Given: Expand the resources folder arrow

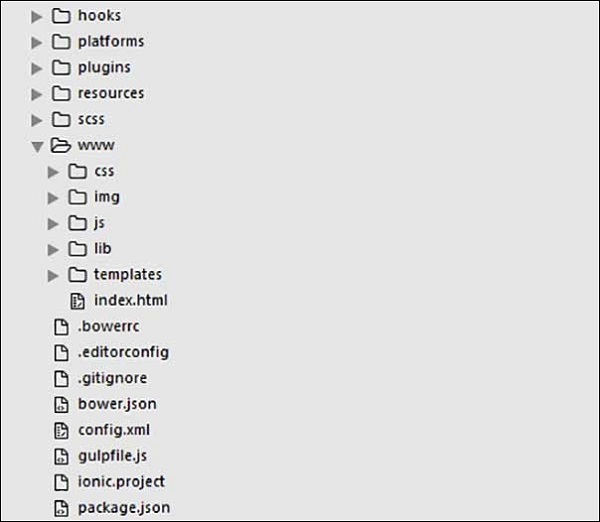Looking at the screenshot, I should [x=37, y=94].
